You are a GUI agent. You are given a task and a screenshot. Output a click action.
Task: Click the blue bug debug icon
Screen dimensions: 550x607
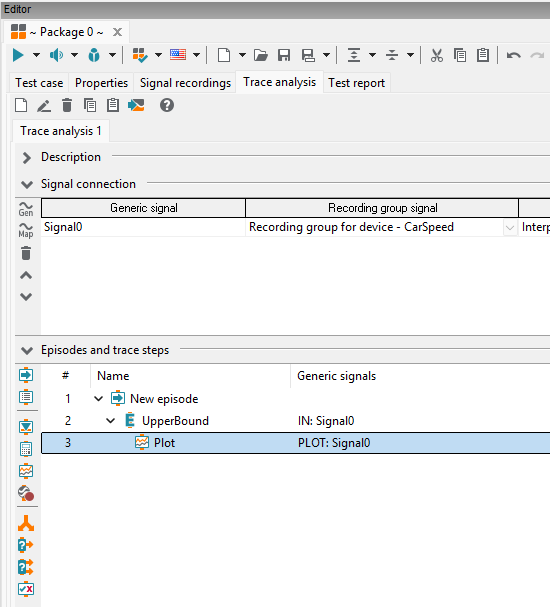(x=94, y=55)
